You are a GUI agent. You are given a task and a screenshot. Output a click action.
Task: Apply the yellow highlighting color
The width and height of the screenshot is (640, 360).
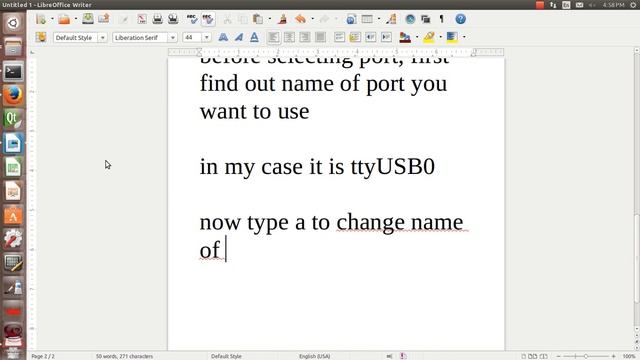pos(429,38)
